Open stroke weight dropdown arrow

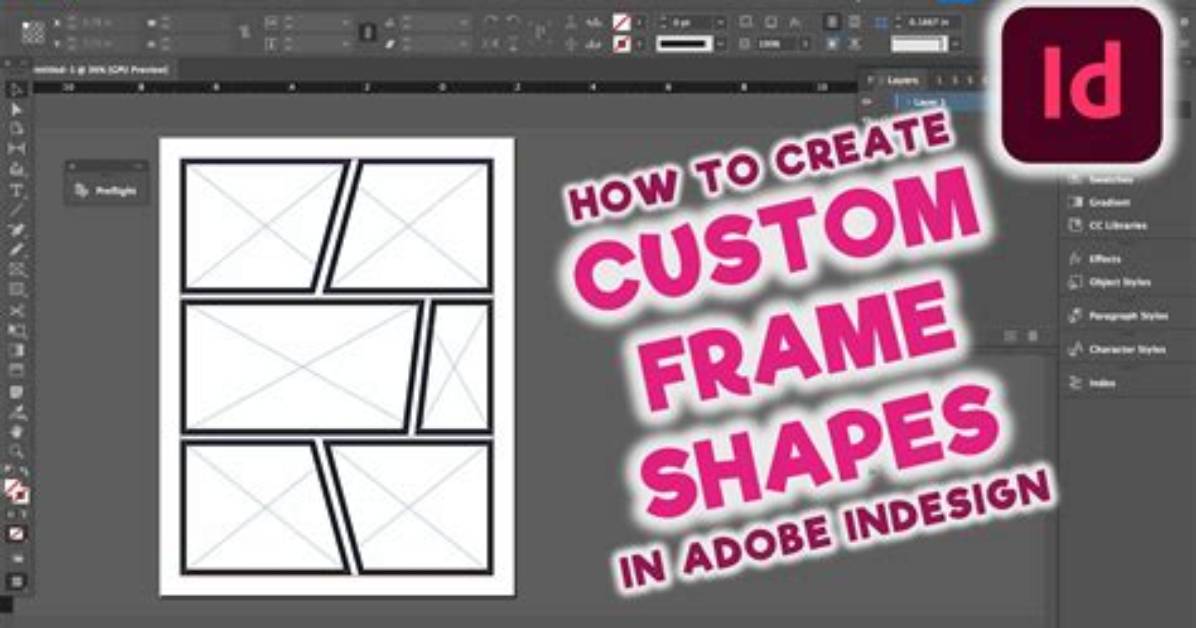(x=719, y=23)
